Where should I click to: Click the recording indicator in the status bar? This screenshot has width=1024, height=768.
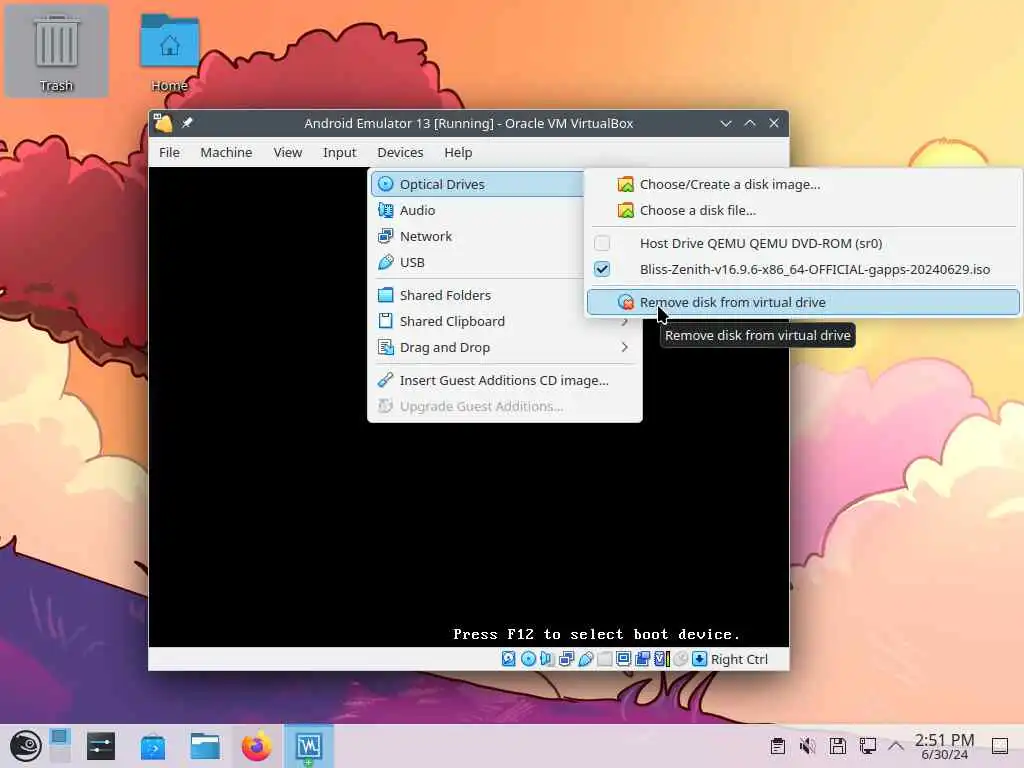643,659
